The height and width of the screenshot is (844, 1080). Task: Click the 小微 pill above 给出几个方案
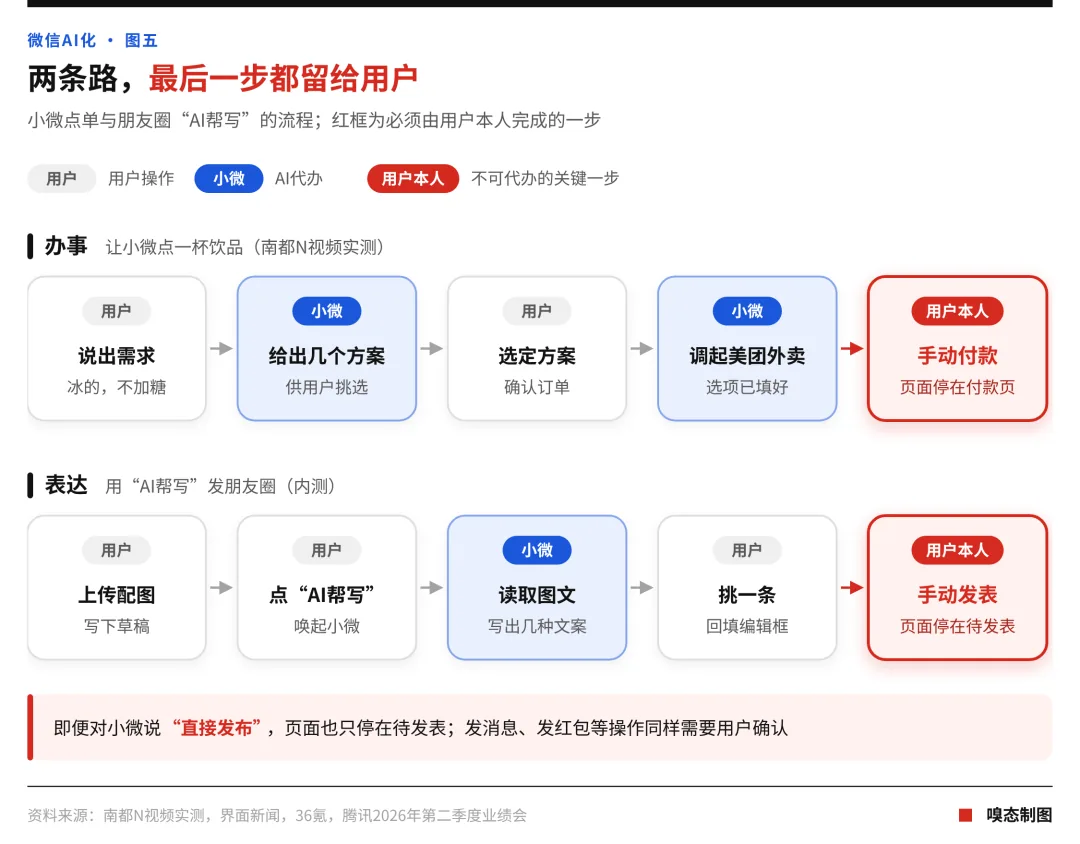(x=326, y=311)
